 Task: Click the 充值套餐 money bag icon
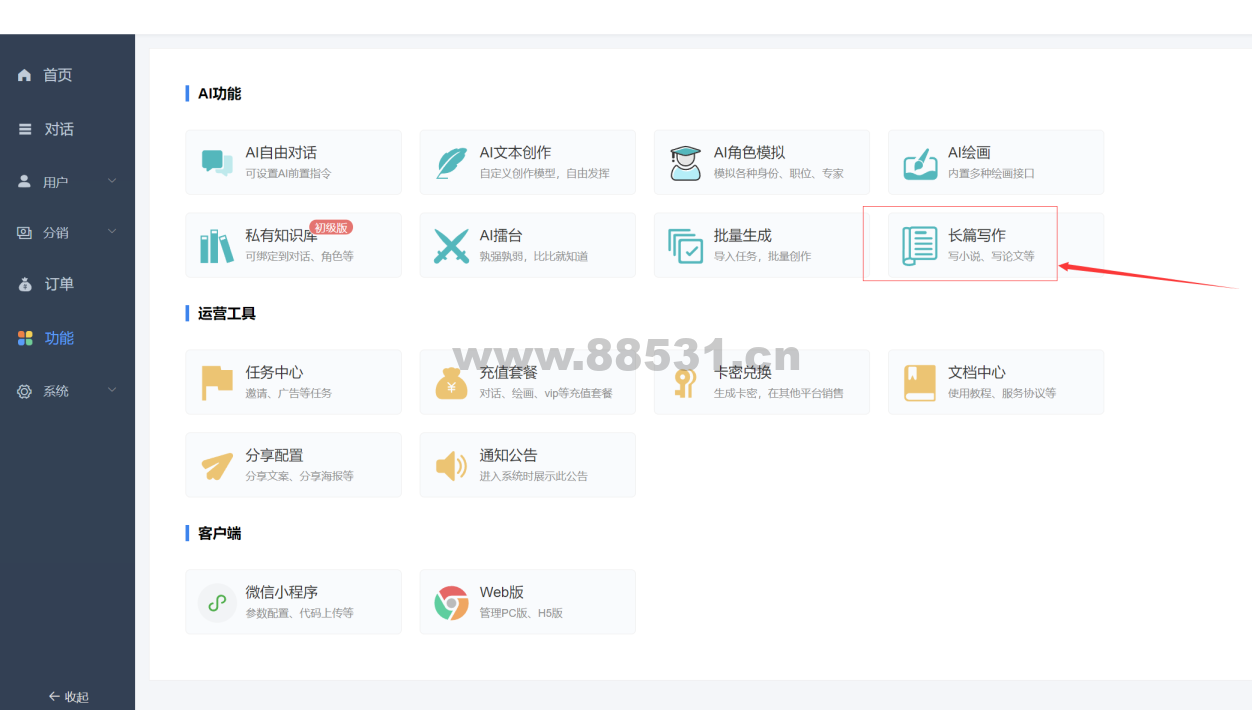click(x=451, y=383)
